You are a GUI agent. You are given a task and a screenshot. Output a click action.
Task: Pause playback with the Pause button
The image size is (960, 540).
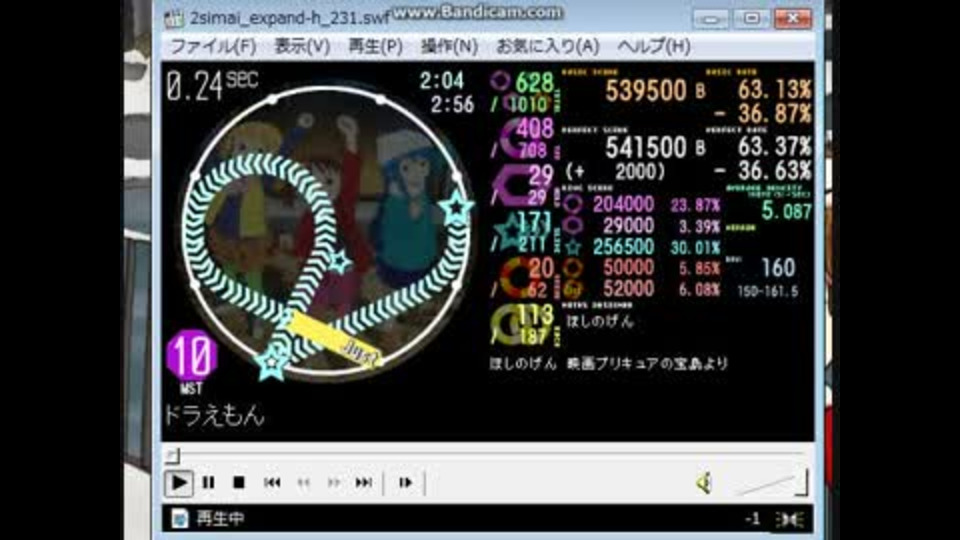point(208,483)
